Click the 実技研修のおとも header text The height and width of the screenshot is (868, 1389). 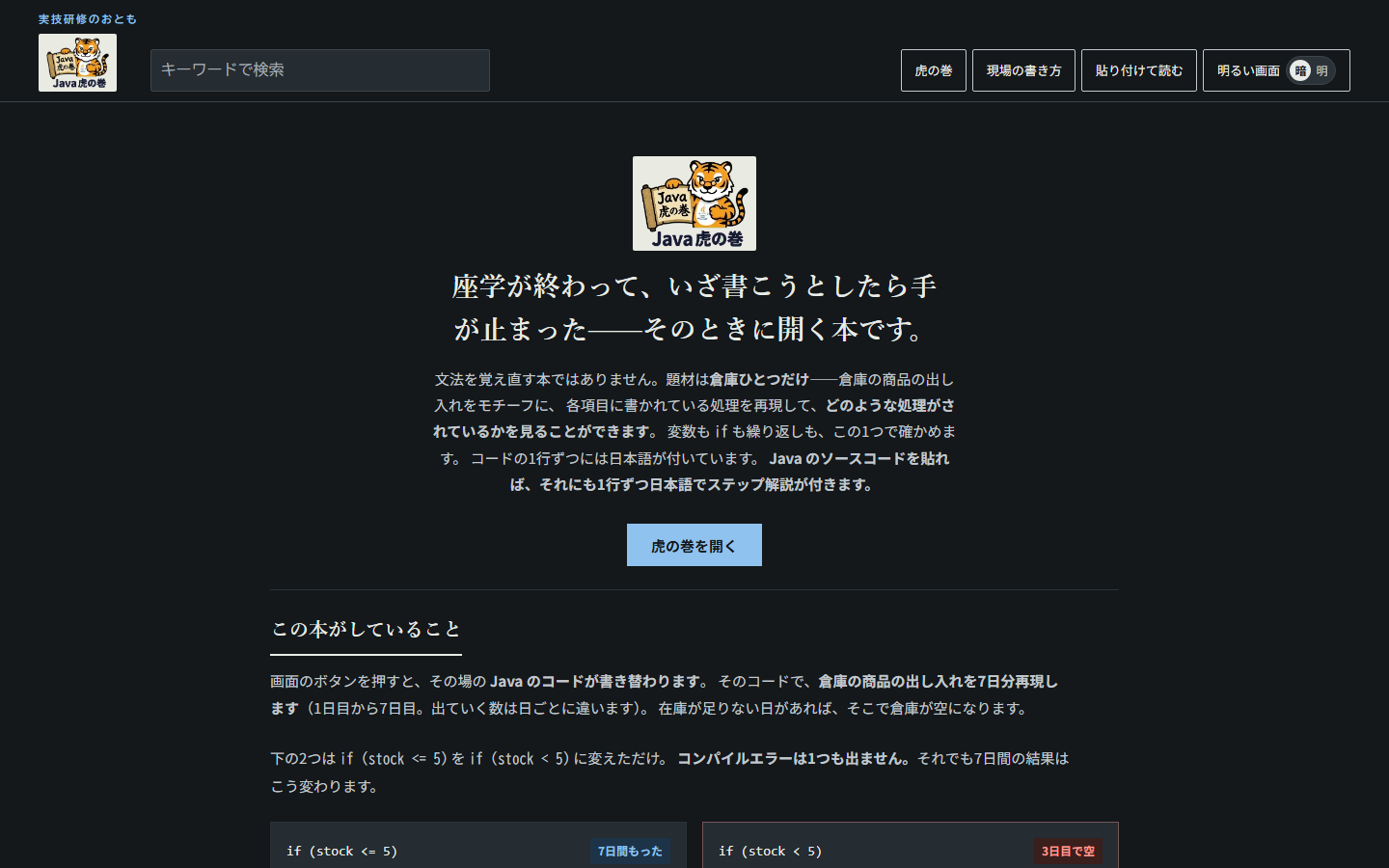click(88, 19)
